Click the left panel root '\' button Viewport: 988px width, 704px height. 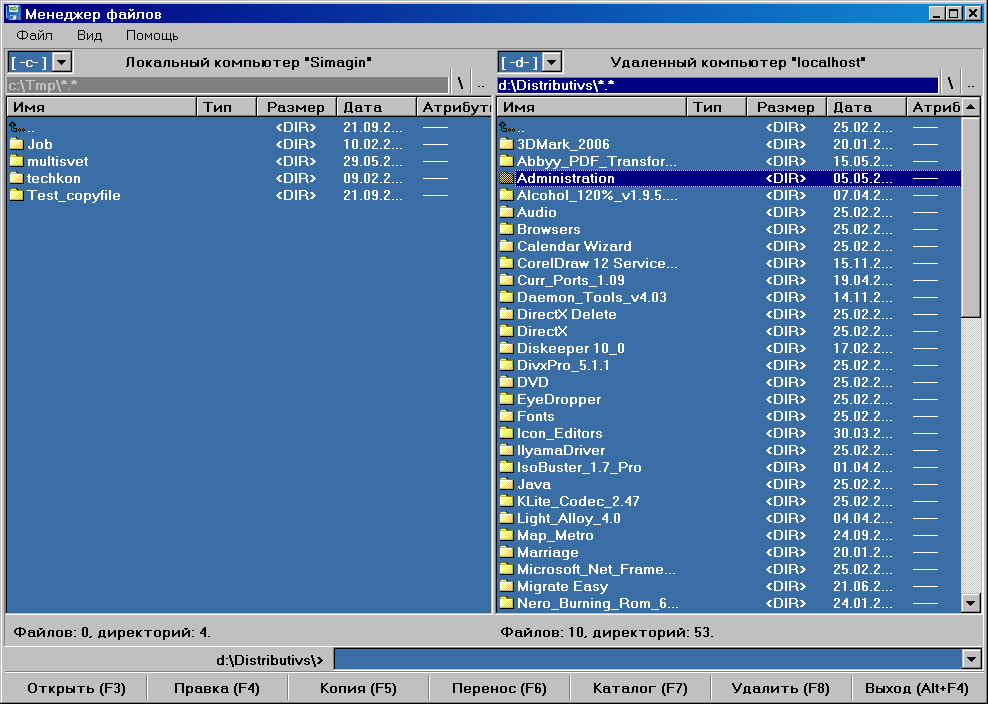point(461,84)
